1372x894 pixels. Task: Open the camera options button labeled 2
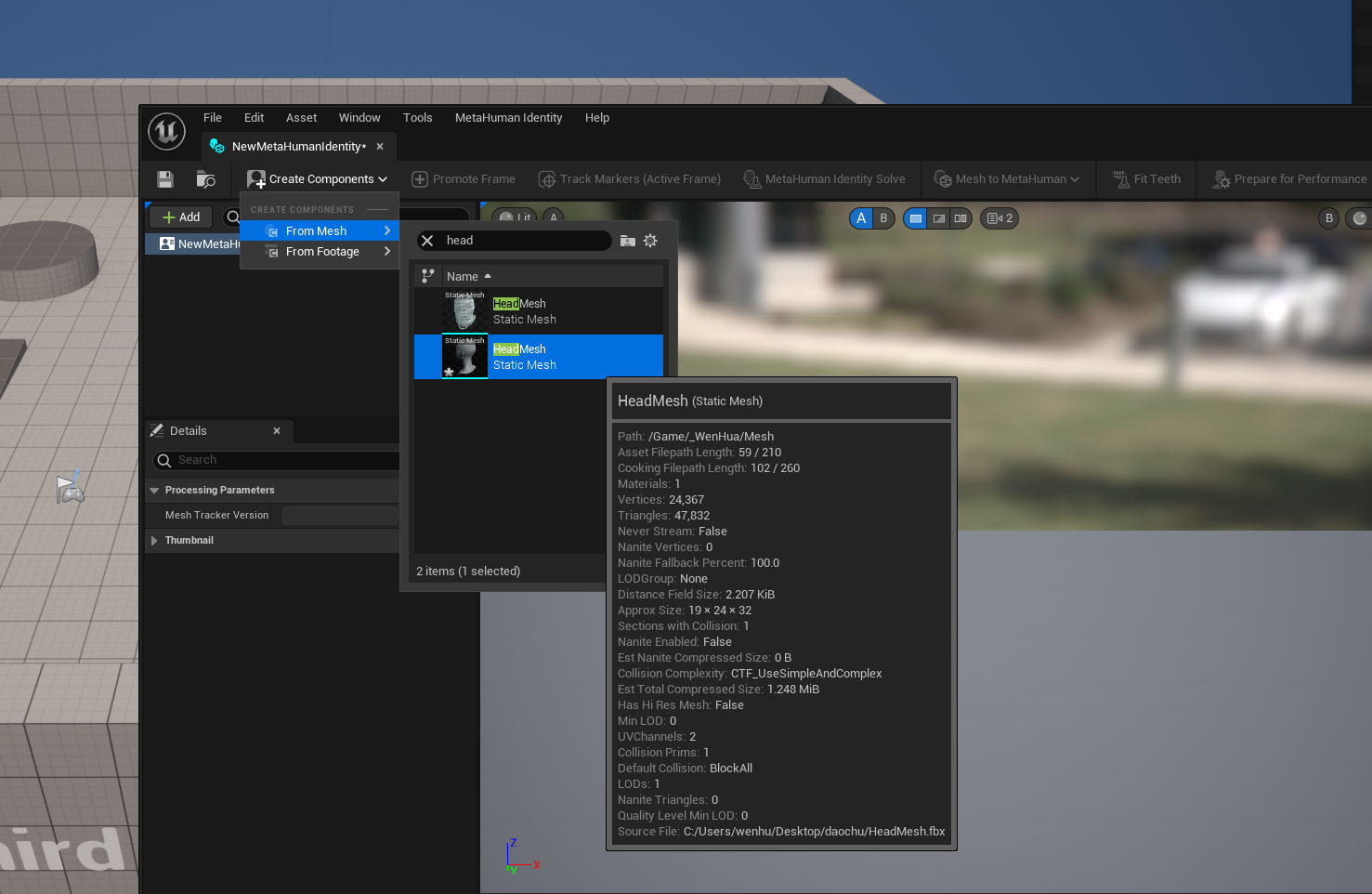1000,218
